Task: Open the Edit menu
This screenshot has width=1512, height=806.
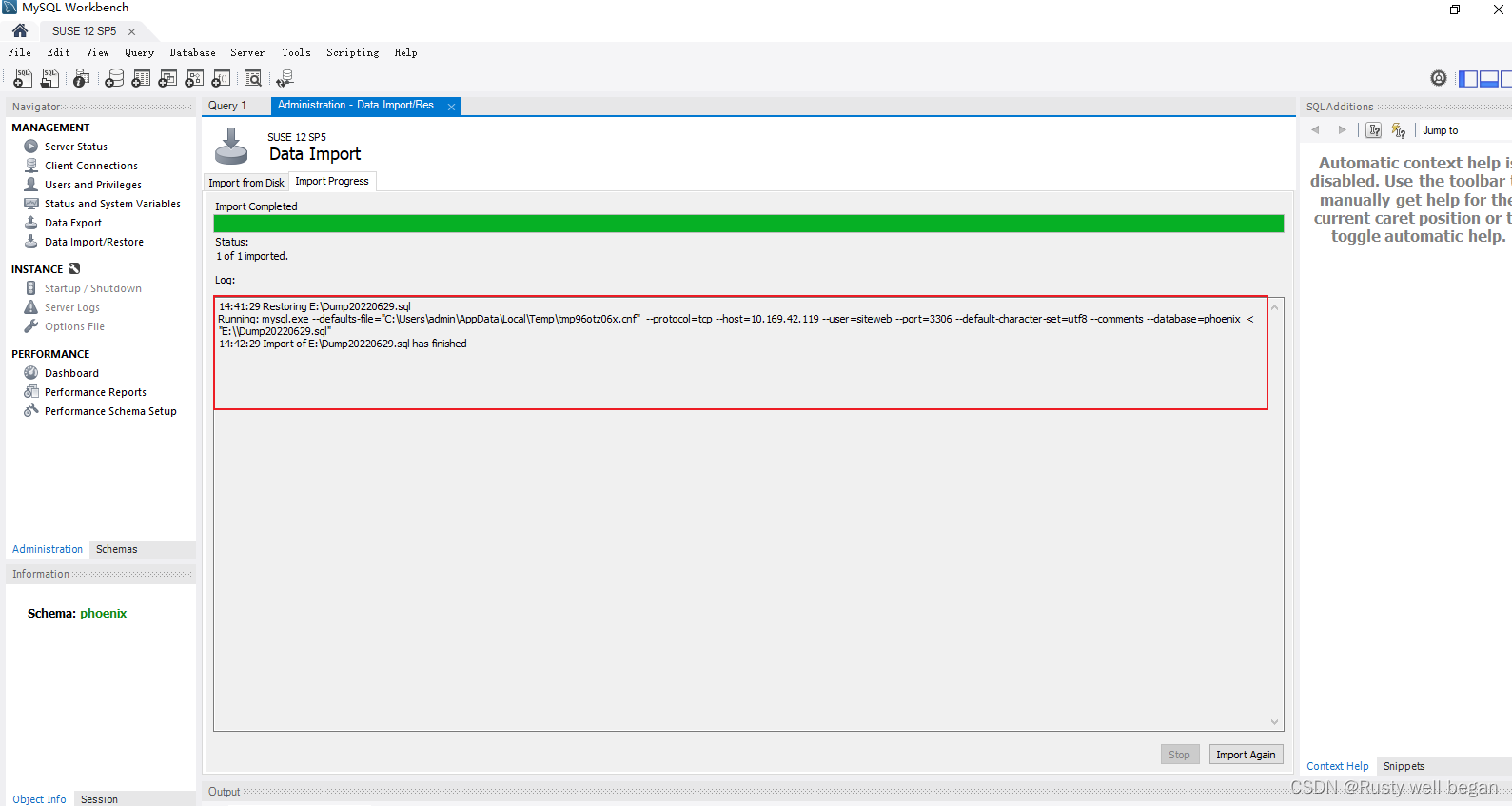Action: click(59, 53)
